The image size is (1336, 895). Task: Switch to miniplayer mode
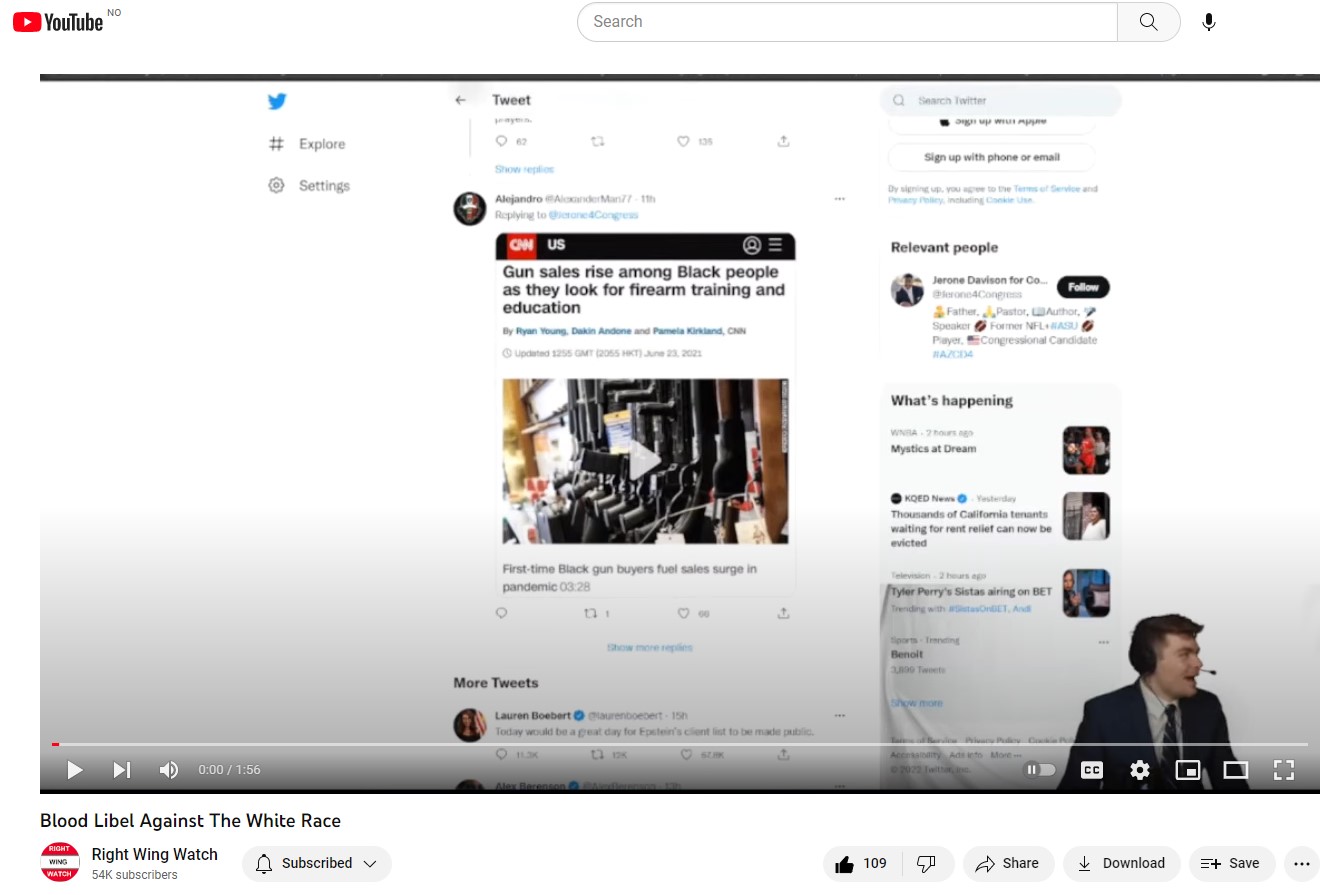pos(1188,770)
